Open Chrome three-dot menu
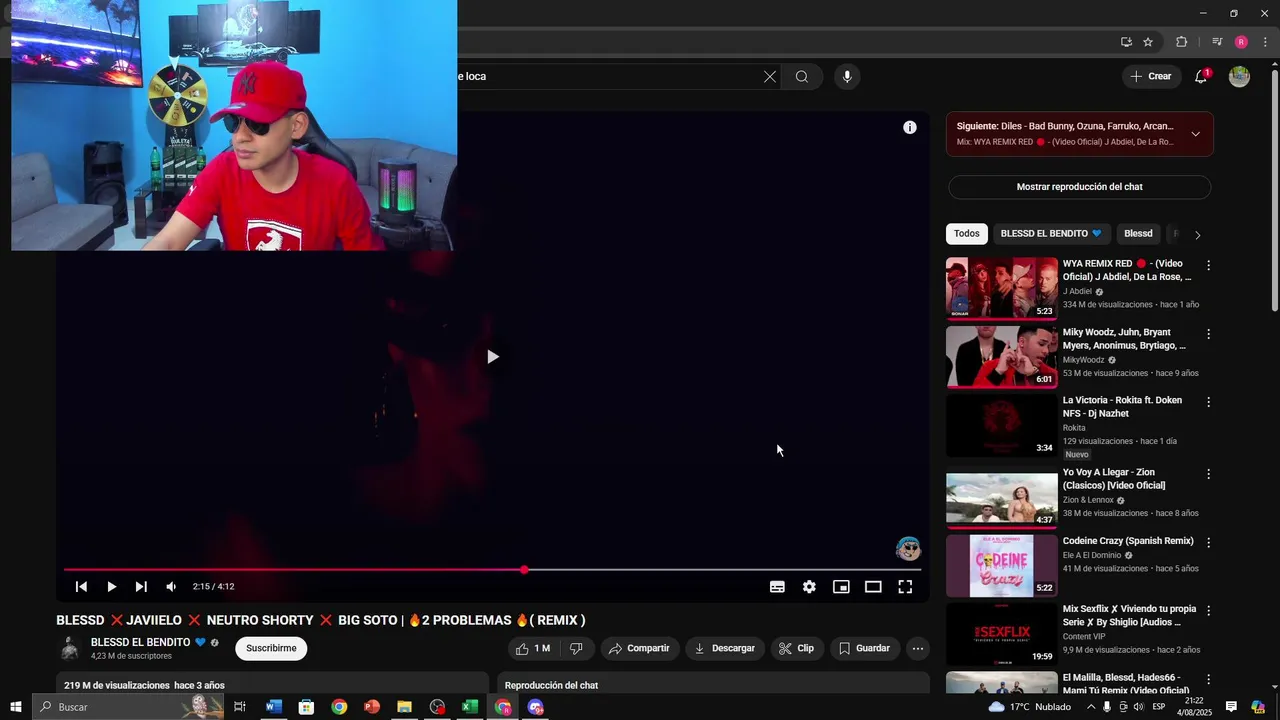This screenshot has width=1280, height=720. pos(1265,42)
